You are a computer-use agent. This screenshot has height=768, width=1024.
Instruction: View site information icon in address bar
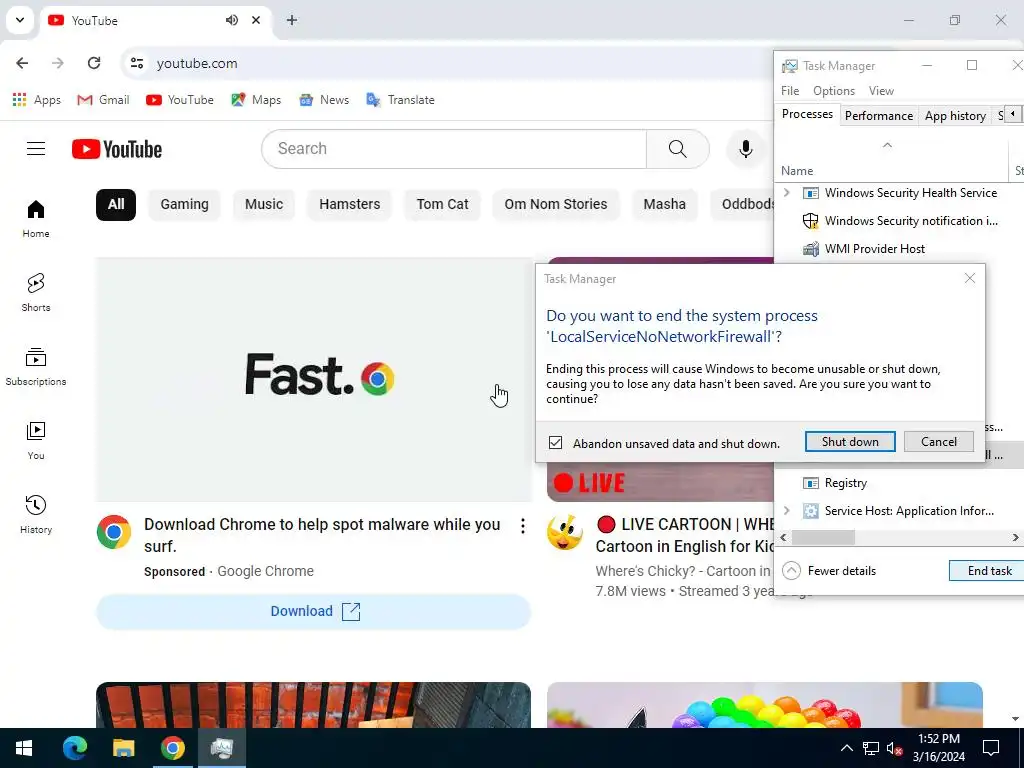(x=137, y=63)
